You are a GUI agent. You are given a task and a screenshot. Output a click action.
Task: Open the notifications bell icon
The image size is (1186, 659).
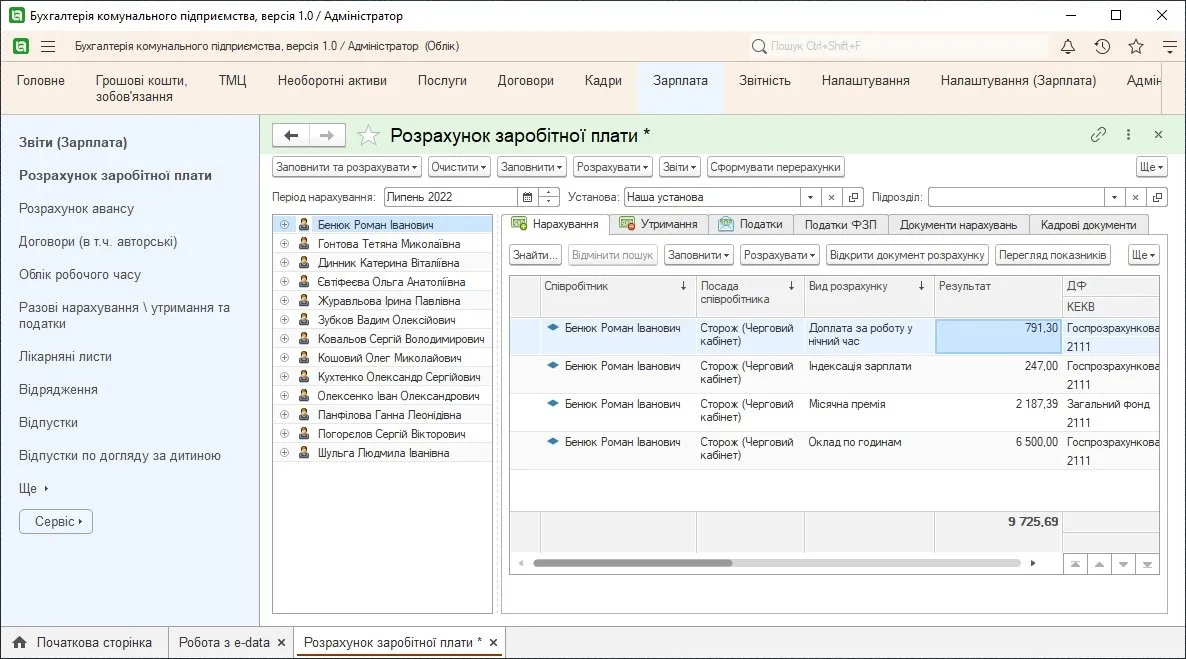[1067, 46]
